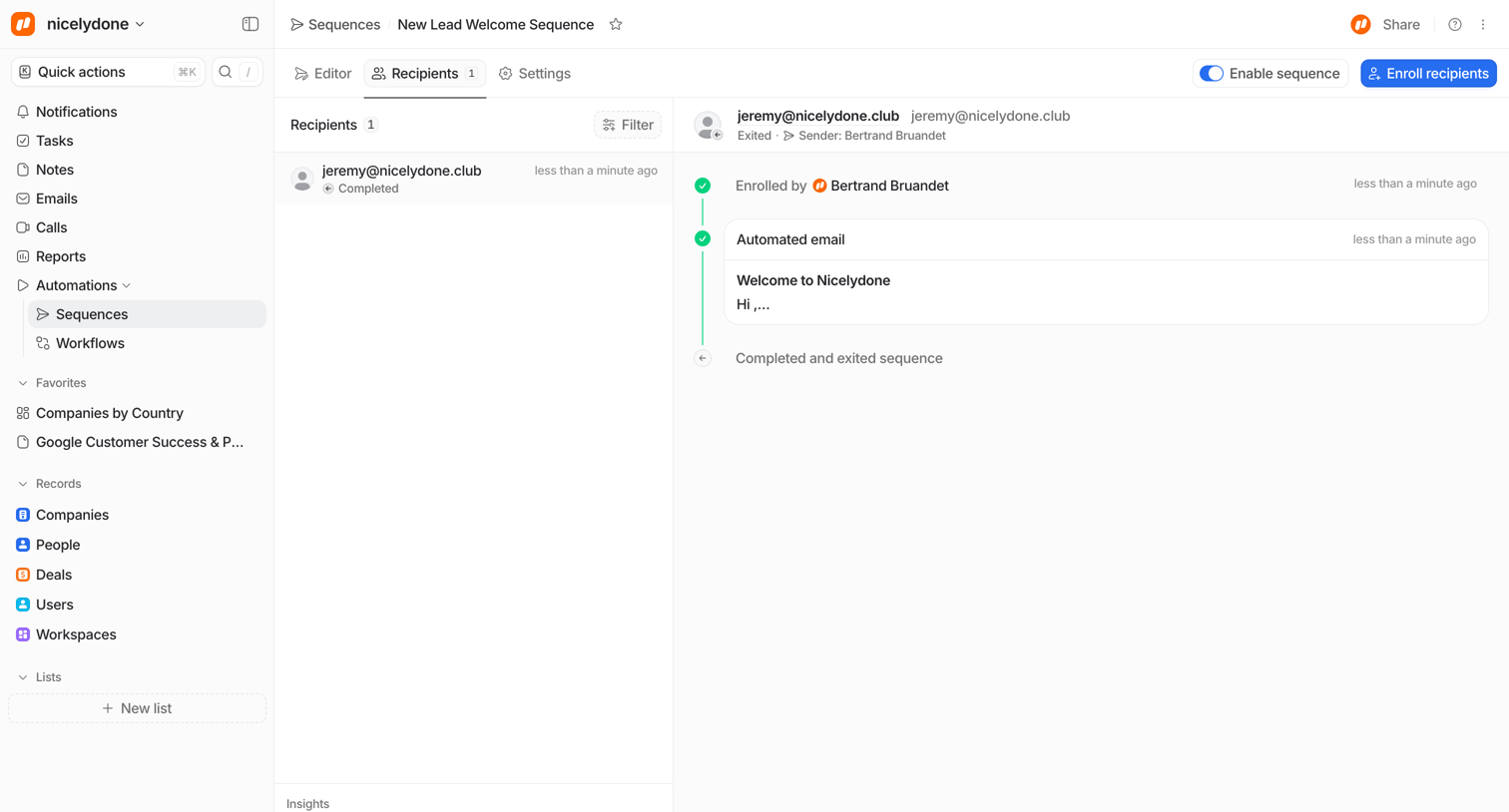This screenshot has height=812, width=1509.
Task: Open Calls in the sidebar
Action: 138,227
